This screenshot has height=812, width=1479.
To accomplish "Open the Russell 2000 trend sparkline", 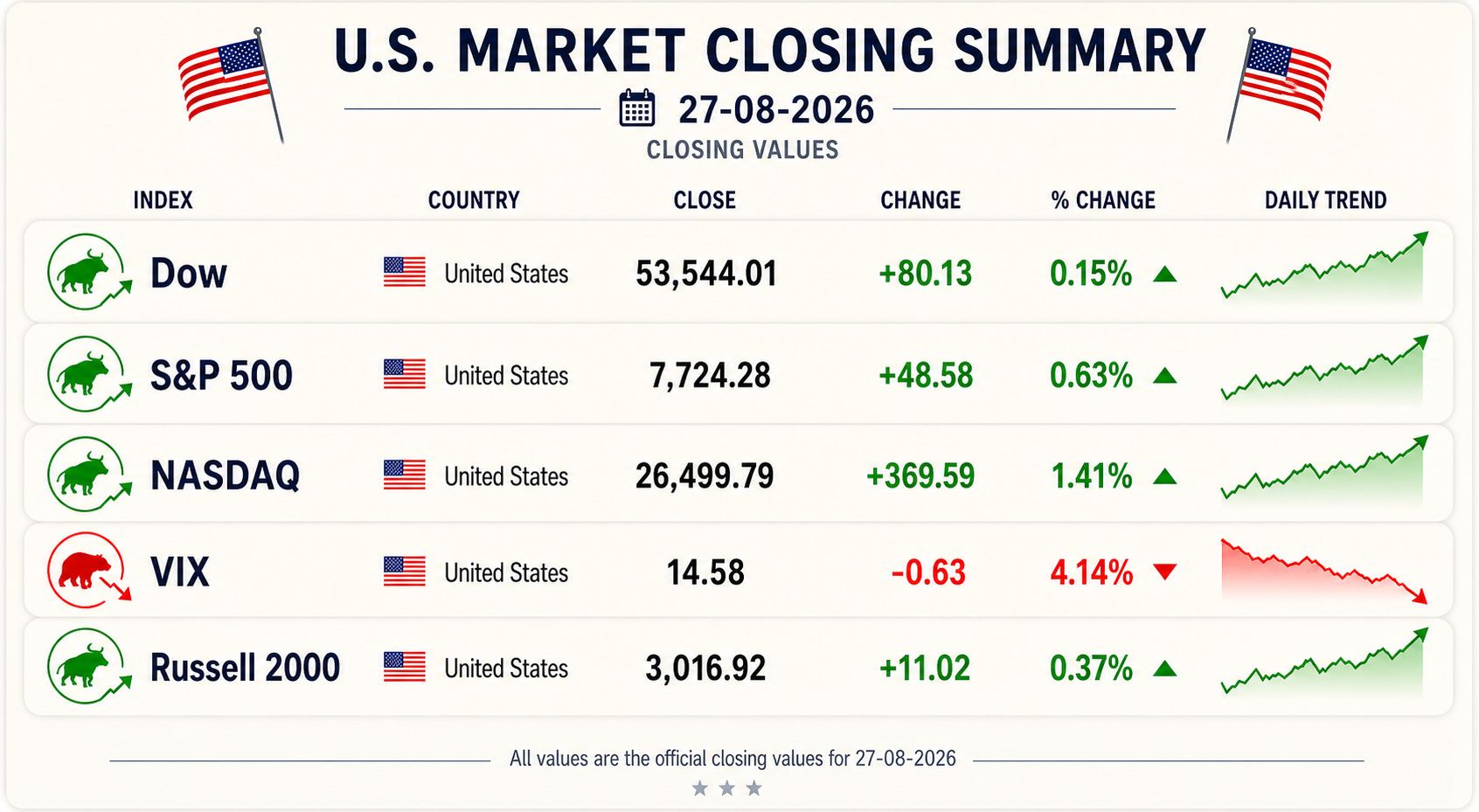I will (1324, 662).
